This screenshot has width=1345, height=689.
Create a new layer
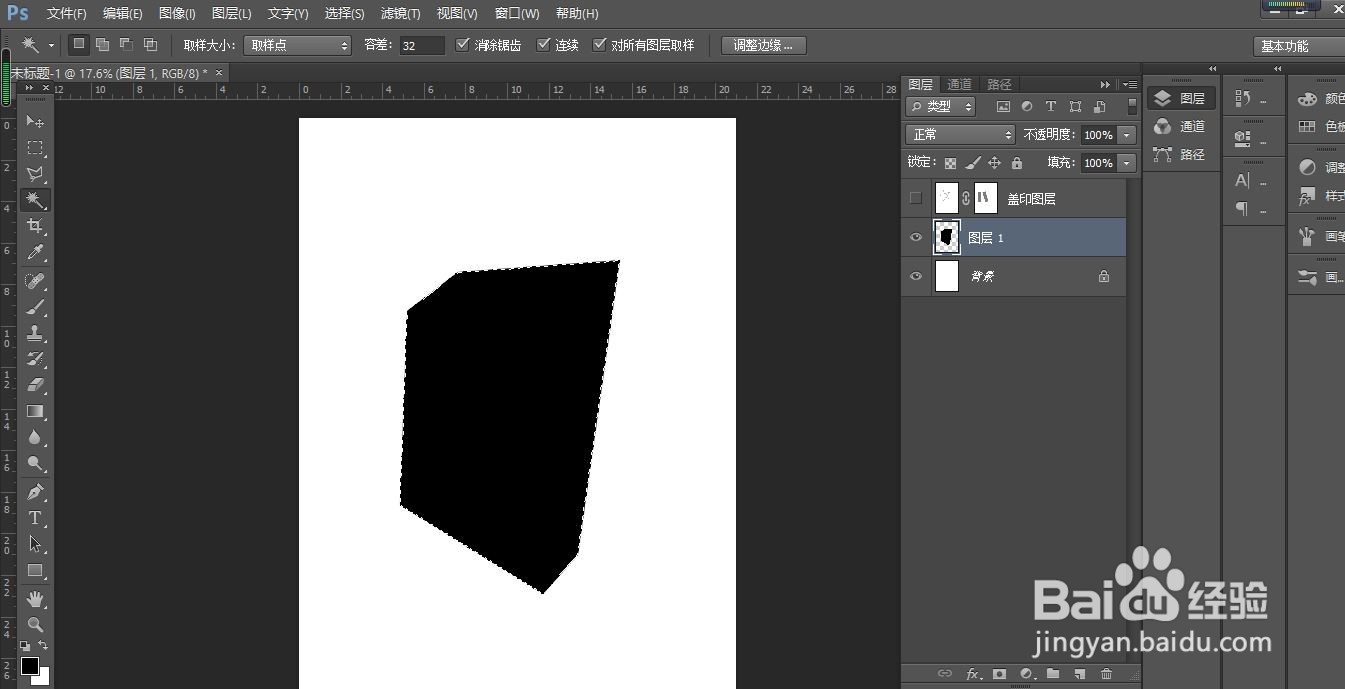click(x=1079, y=674)
